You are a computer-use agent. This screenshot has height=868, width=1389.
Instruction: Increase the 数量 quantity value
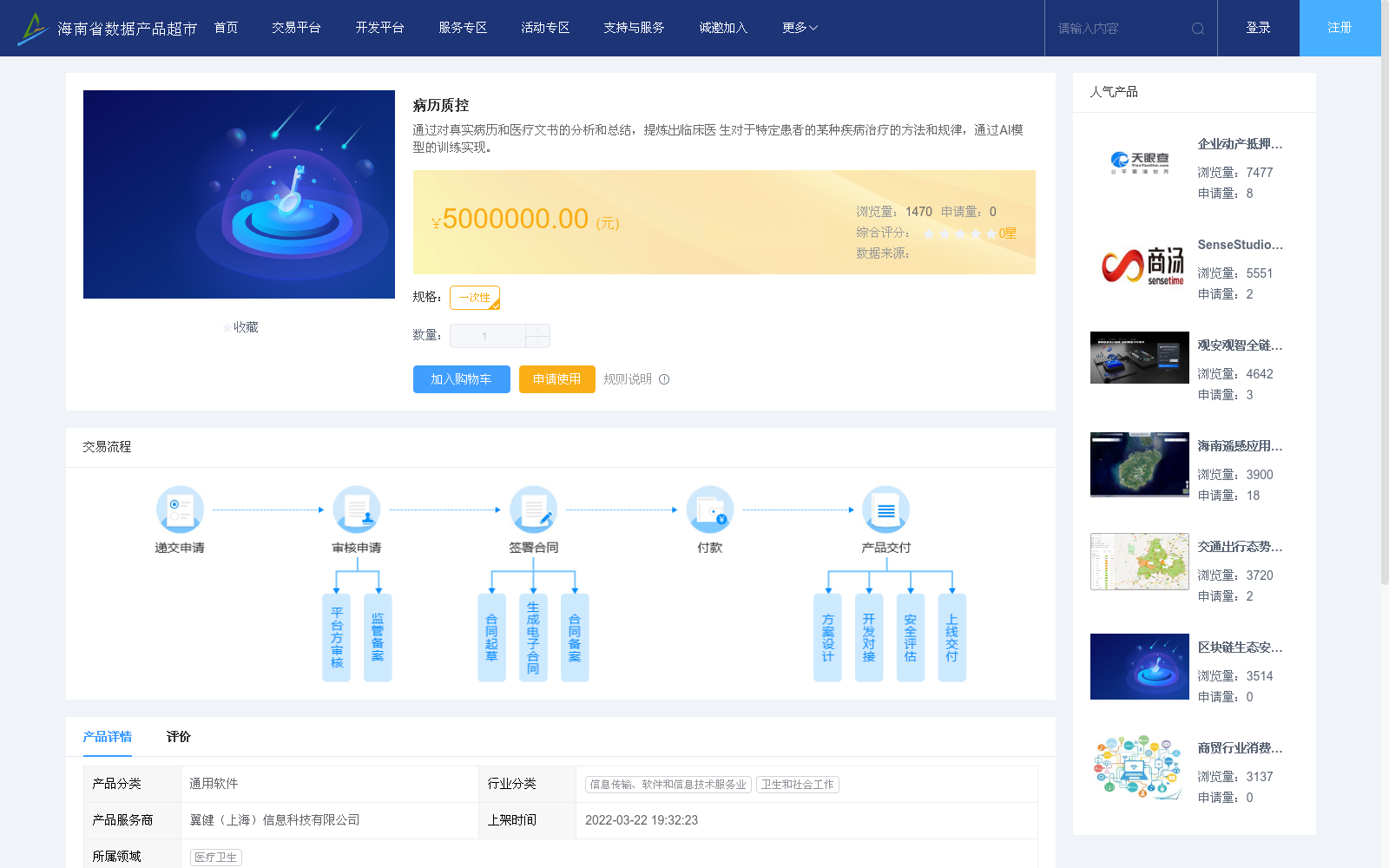coord(538,331)
